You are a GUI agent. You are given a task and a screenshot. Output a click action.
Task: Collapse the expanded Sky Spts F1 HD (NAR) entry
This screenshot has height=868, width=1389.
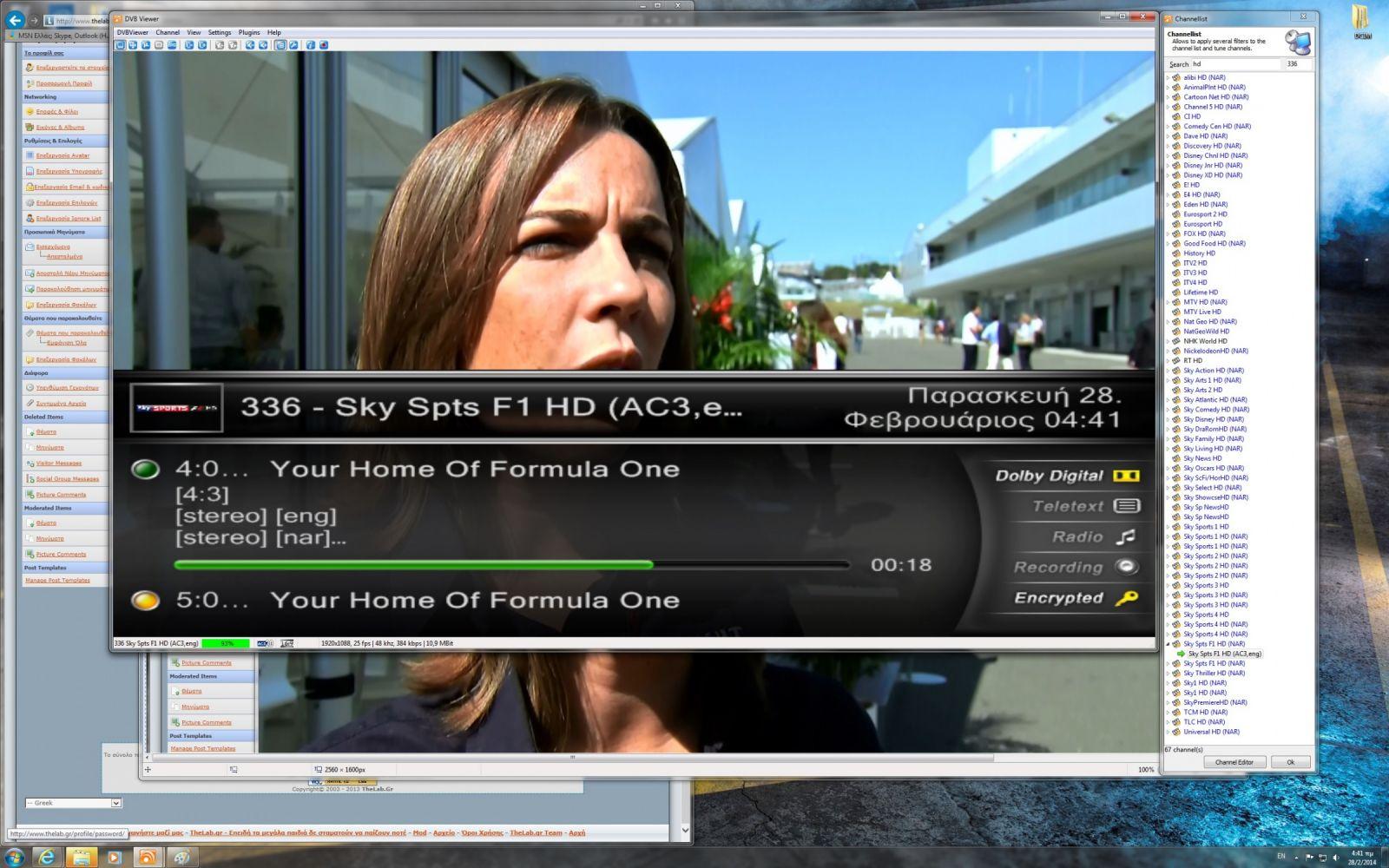[1168, 644]
